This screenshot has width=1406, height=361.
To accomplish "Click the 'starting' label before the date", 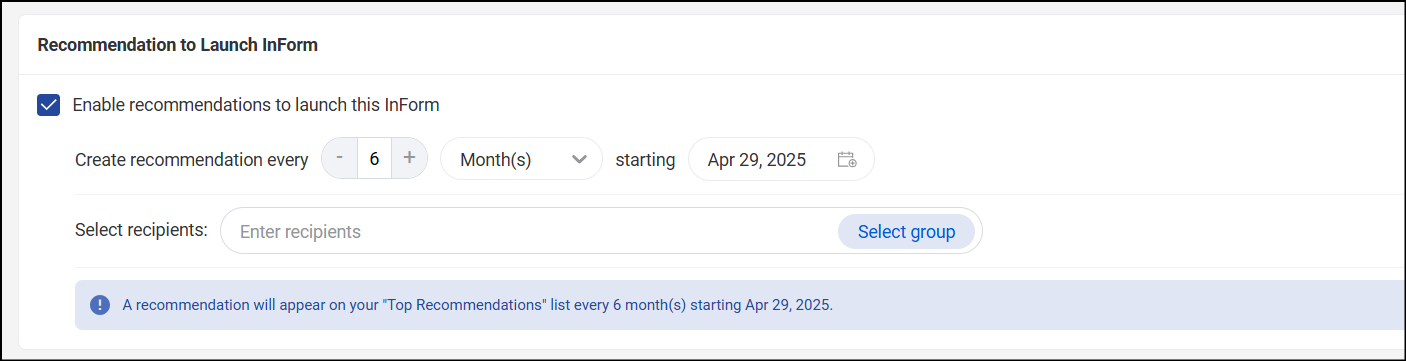I will [645, 159].
